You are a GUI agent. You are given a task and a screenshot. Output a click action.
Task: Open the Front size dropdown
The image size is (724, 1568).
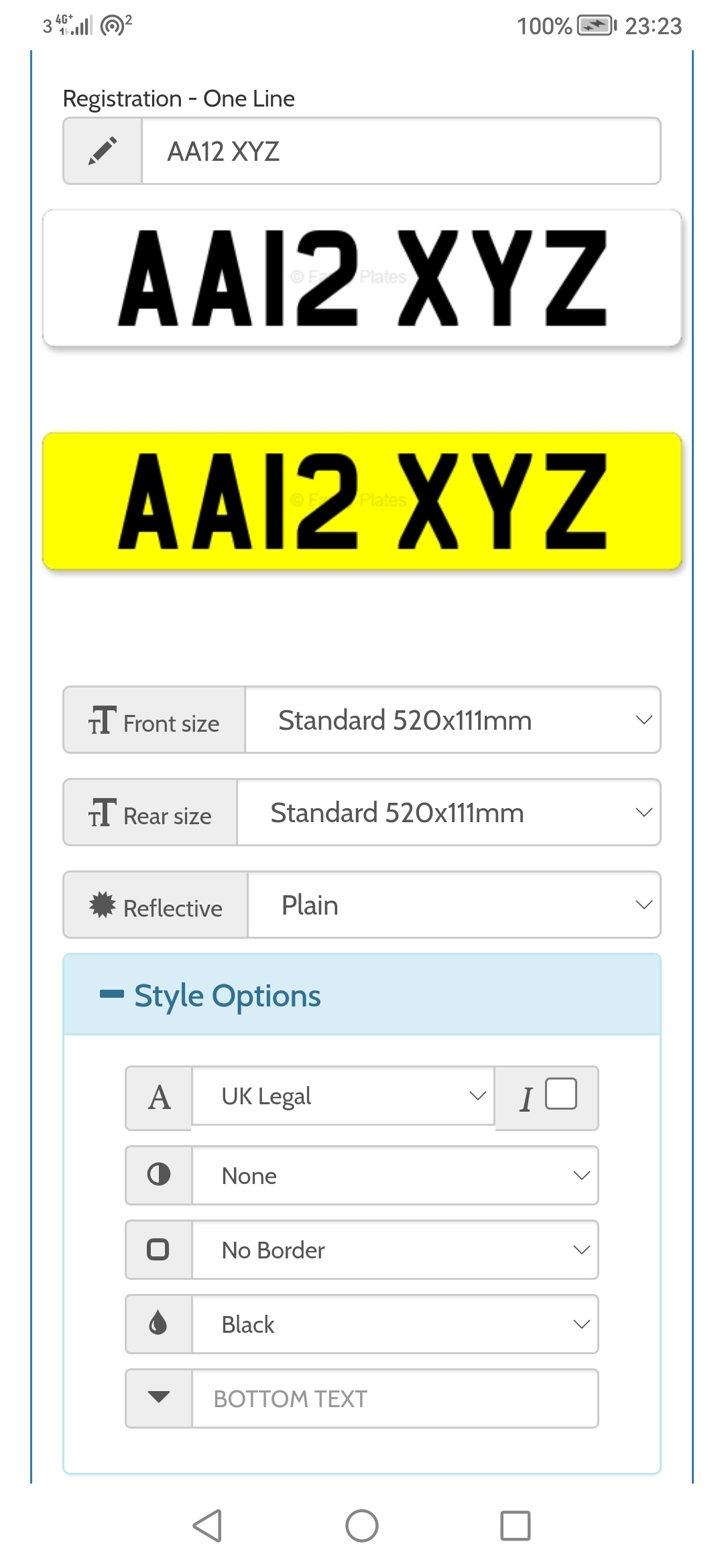(453, 720)
